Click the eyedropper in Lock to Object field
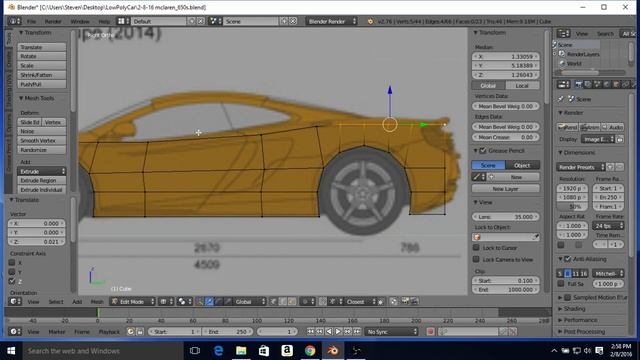This screenshot has height=360, width=640. tap(536, 237)
